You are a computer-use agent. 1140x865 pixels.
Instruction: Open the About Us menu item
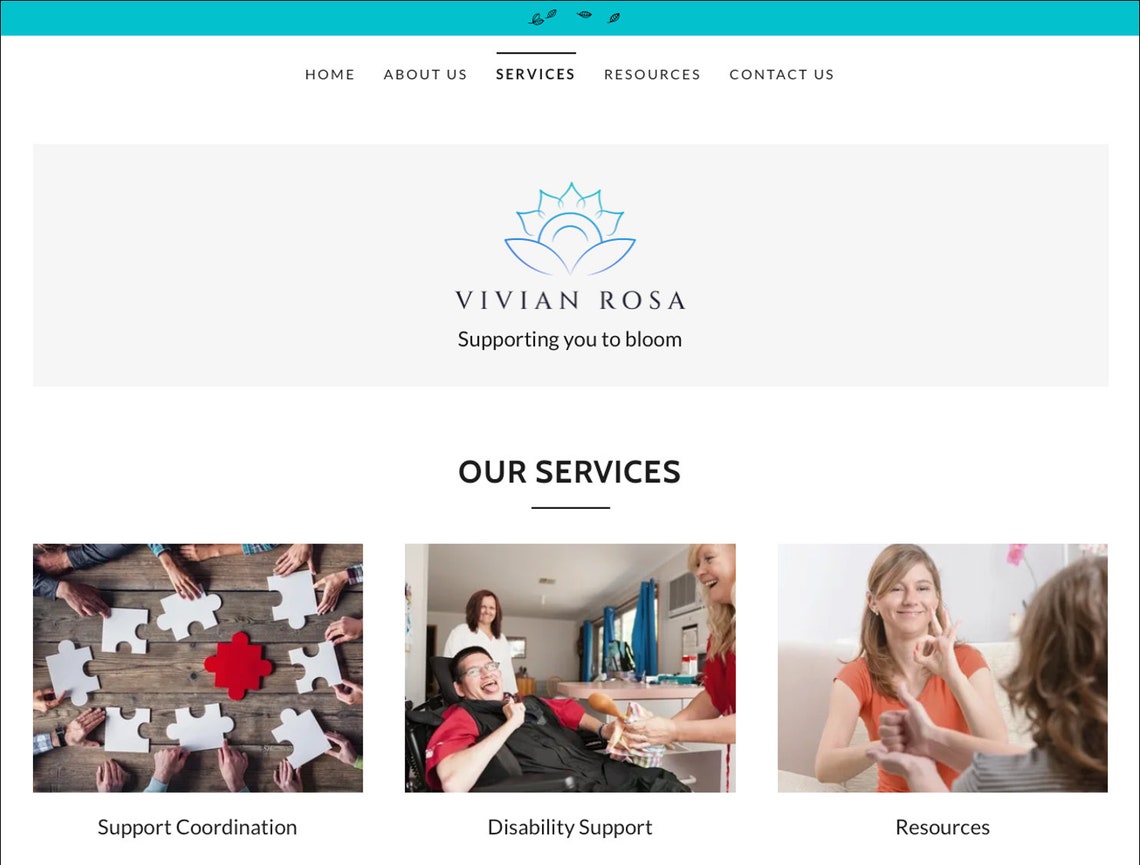pyautogui.click(x=425, y=74)
